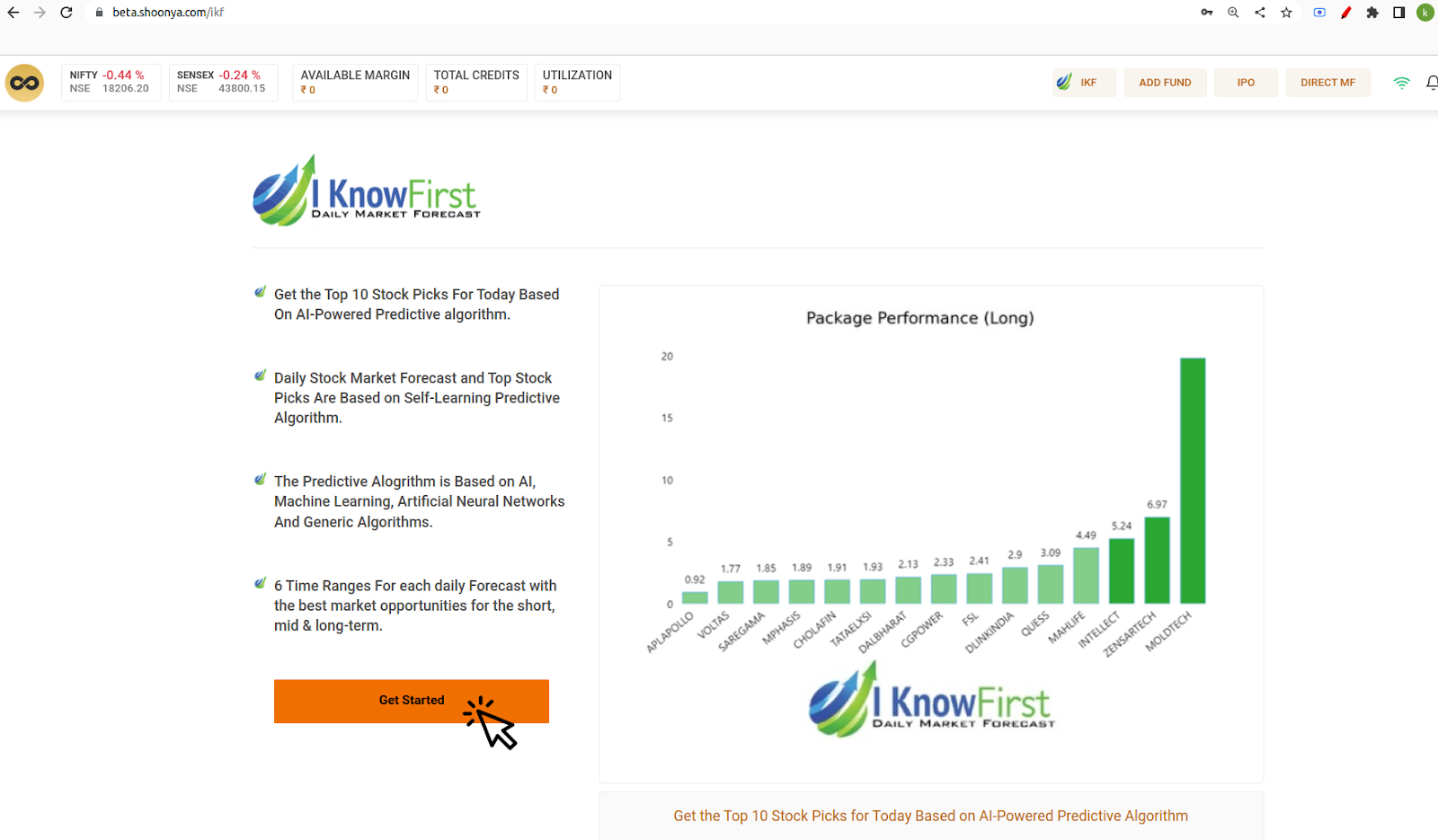Click the first bullet text about AI-Powered algorithm
Image resolution: width=1438 pixels, height=840 pixels.
click(x=416, y=305)
